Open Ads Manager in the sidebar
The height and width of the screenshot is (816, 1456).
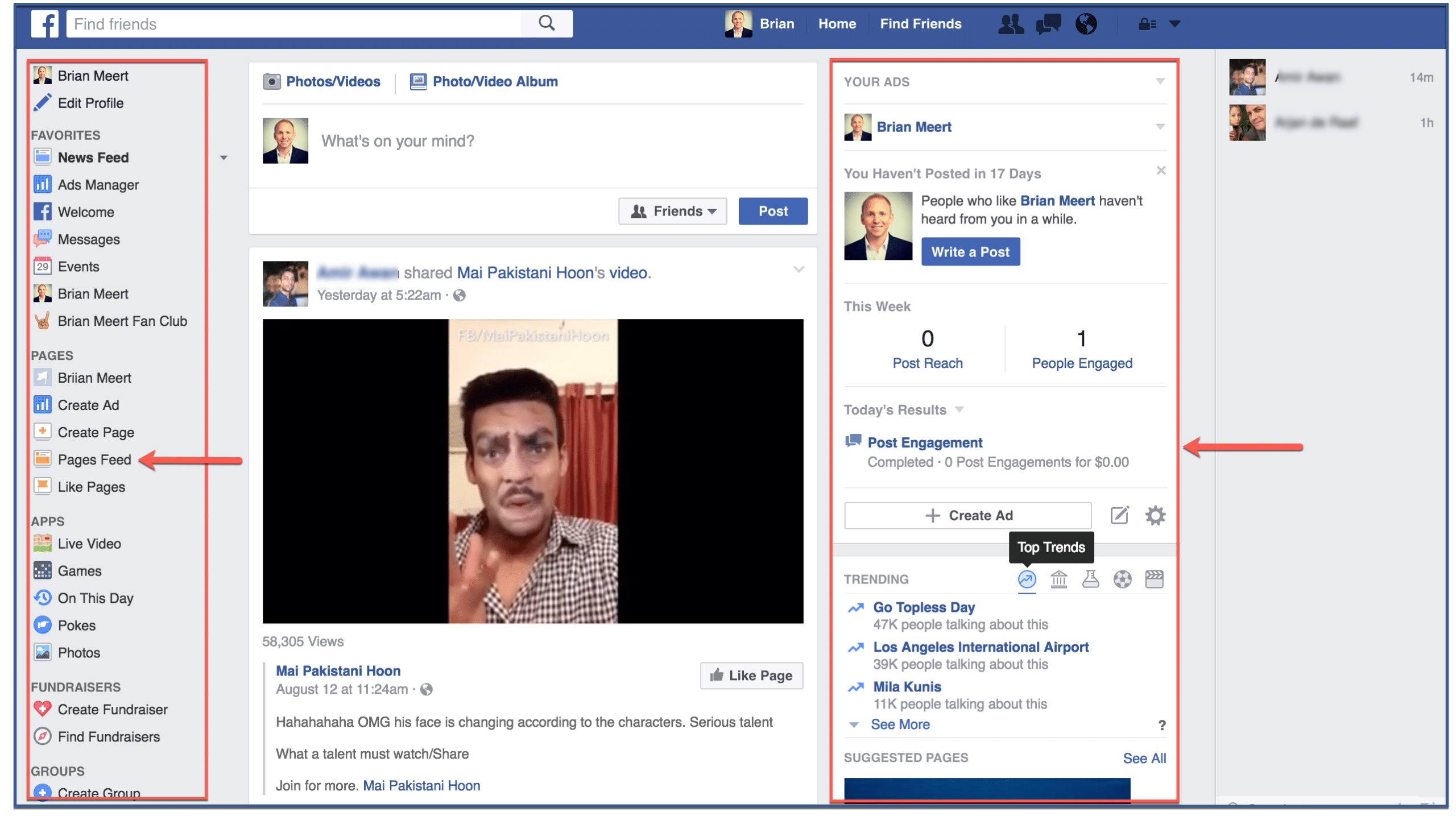(86, 185)
